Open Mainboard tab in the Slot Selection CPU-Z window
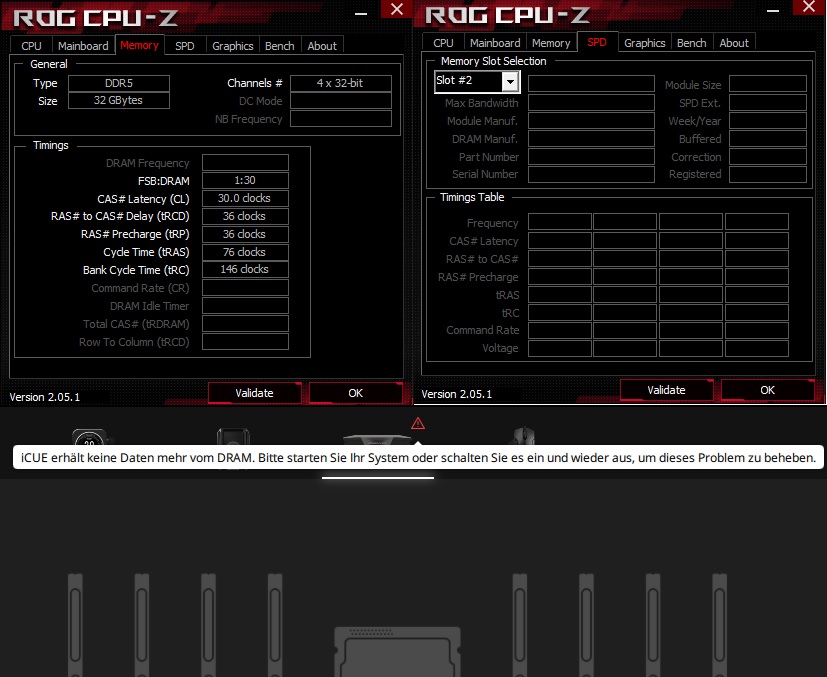 (495, 43)
